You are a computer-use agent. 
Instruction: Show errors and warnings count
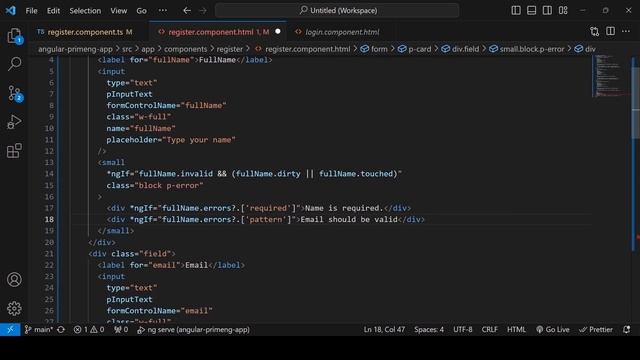click(x=89, y=329)
